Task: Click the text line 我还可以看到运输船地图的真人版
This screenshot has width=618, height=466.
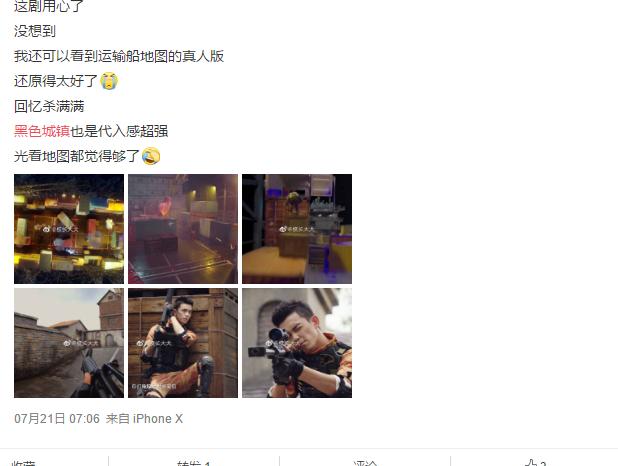Action: click(119, 56)
